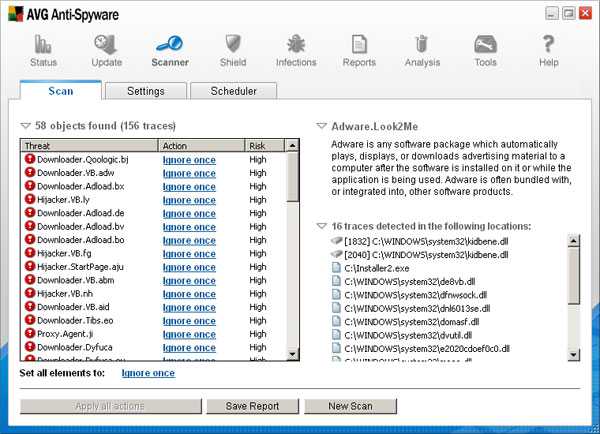Click file icon beside de8vb.dll

336,281
